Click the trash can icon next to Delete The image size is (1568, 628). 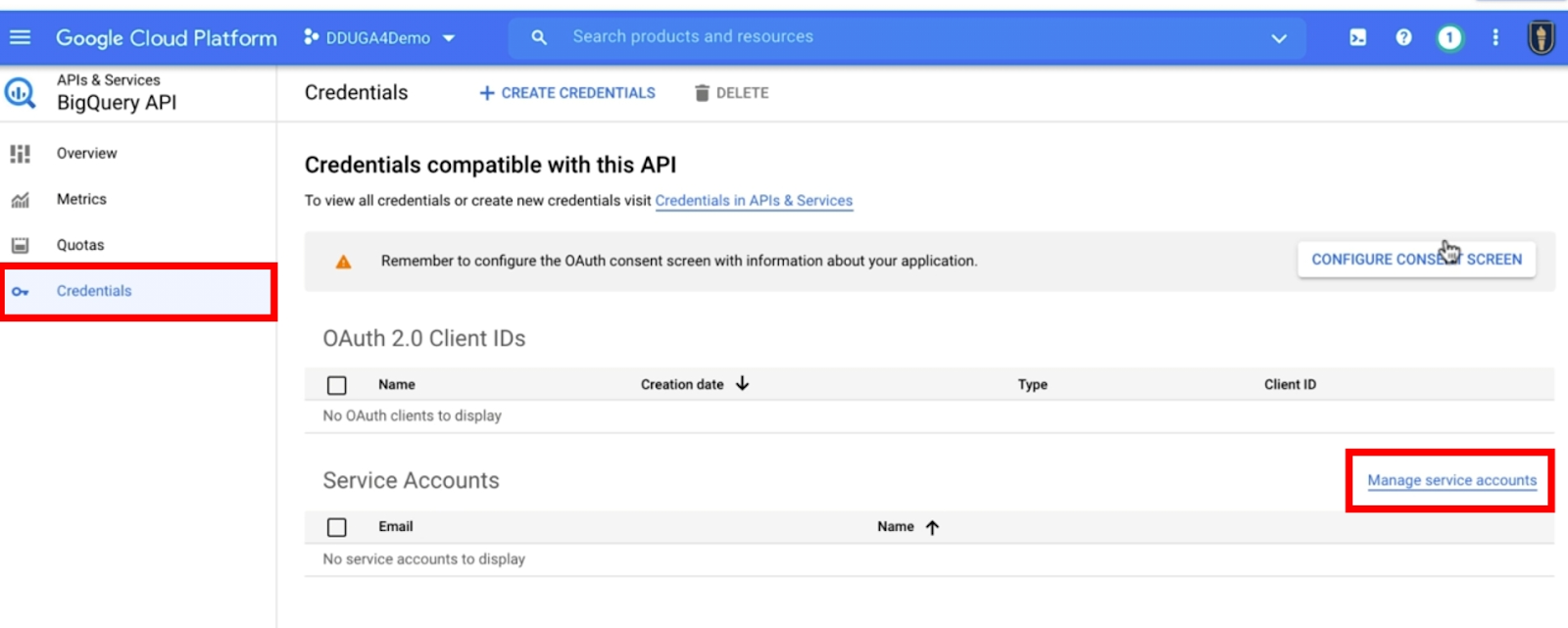pos(702,93)
